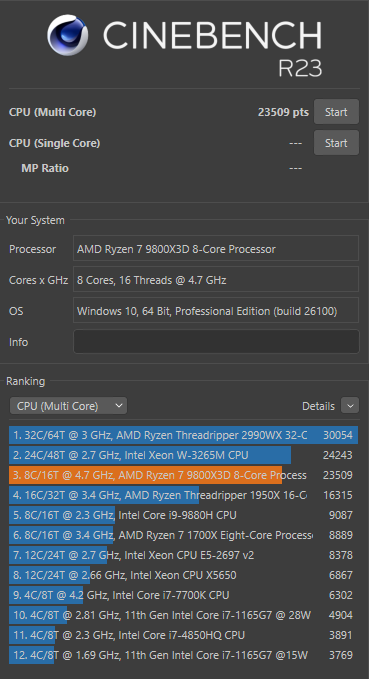This screenshot has height=679, width=369.
Task: Click the CPU (Single Core) label
Action: click(55, 143)
